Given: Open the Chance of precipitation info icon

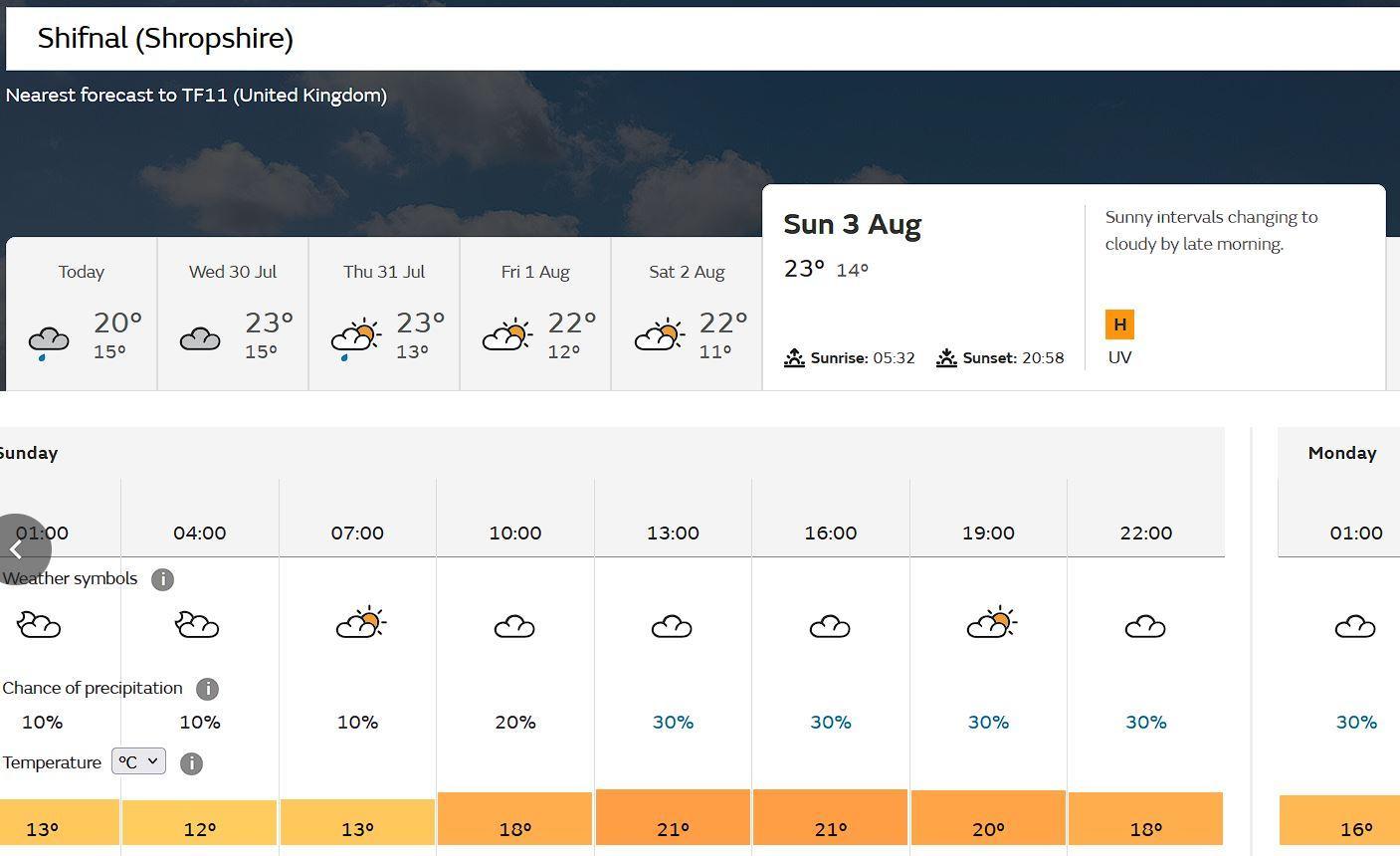Looking at the screenshot, I should click(207, 689).
